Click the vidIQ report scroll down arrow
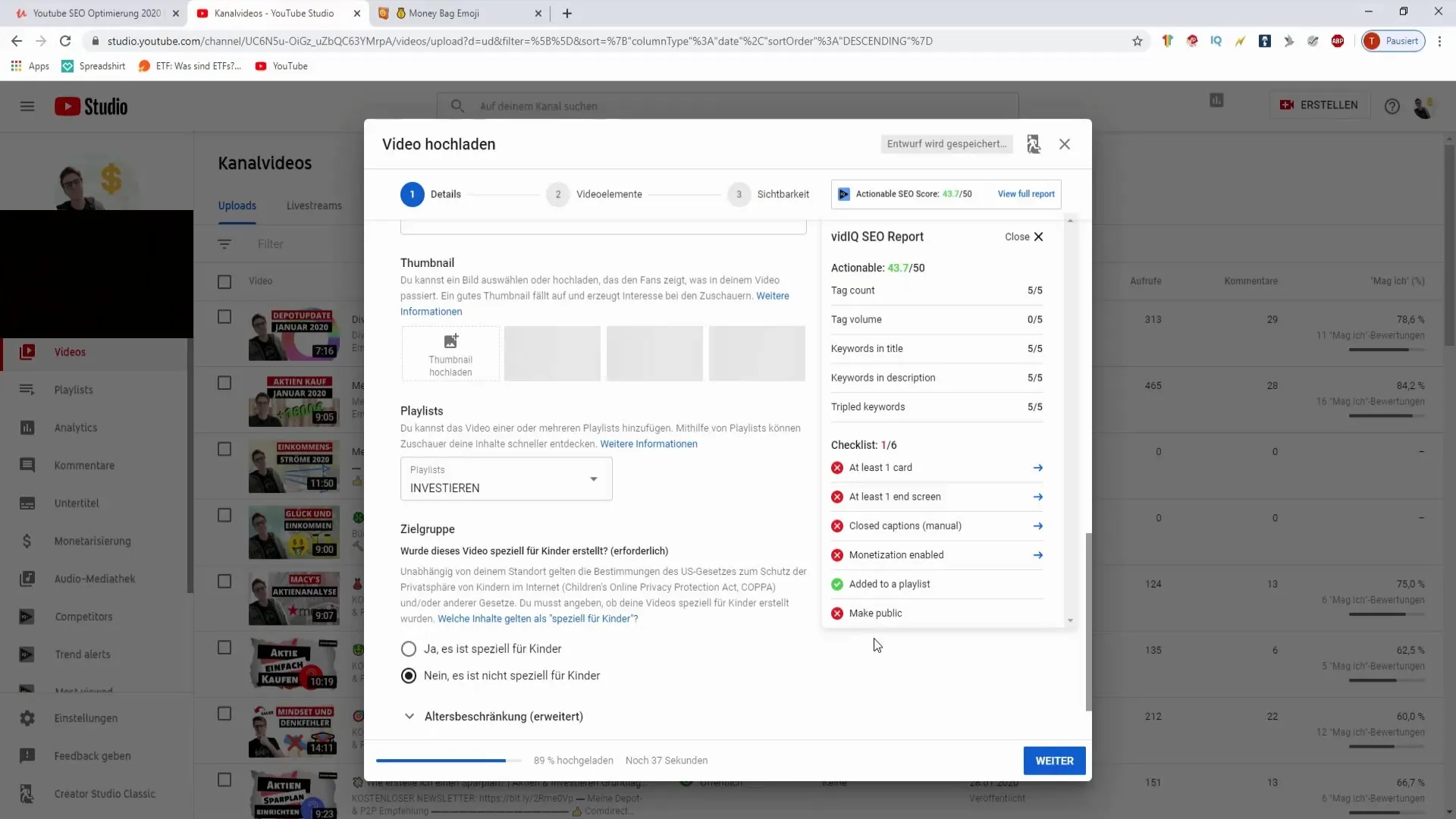This screenshot has height=819, width=1456. (1070, 621)
